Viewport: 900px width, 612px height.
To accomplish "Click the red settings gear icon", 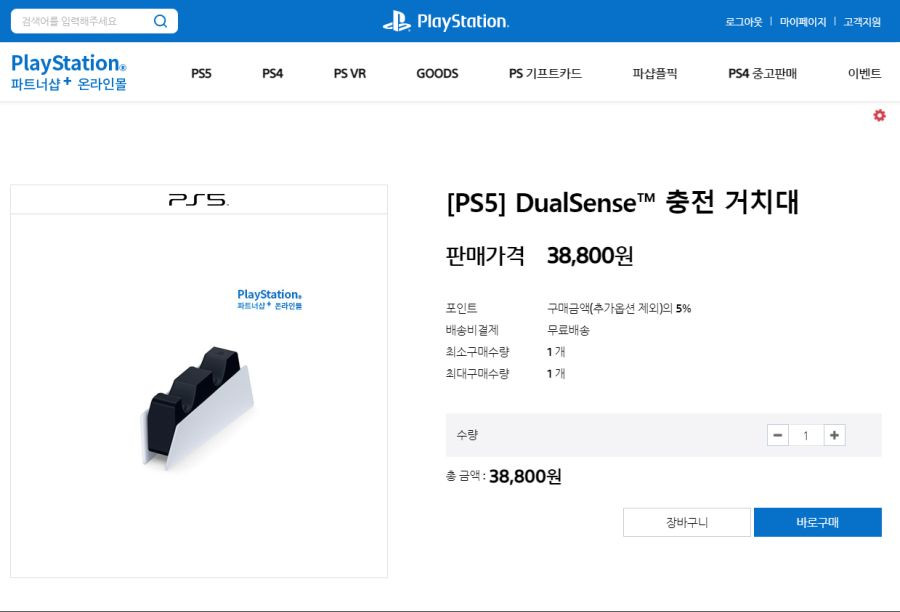I will [x=879, y=115].
